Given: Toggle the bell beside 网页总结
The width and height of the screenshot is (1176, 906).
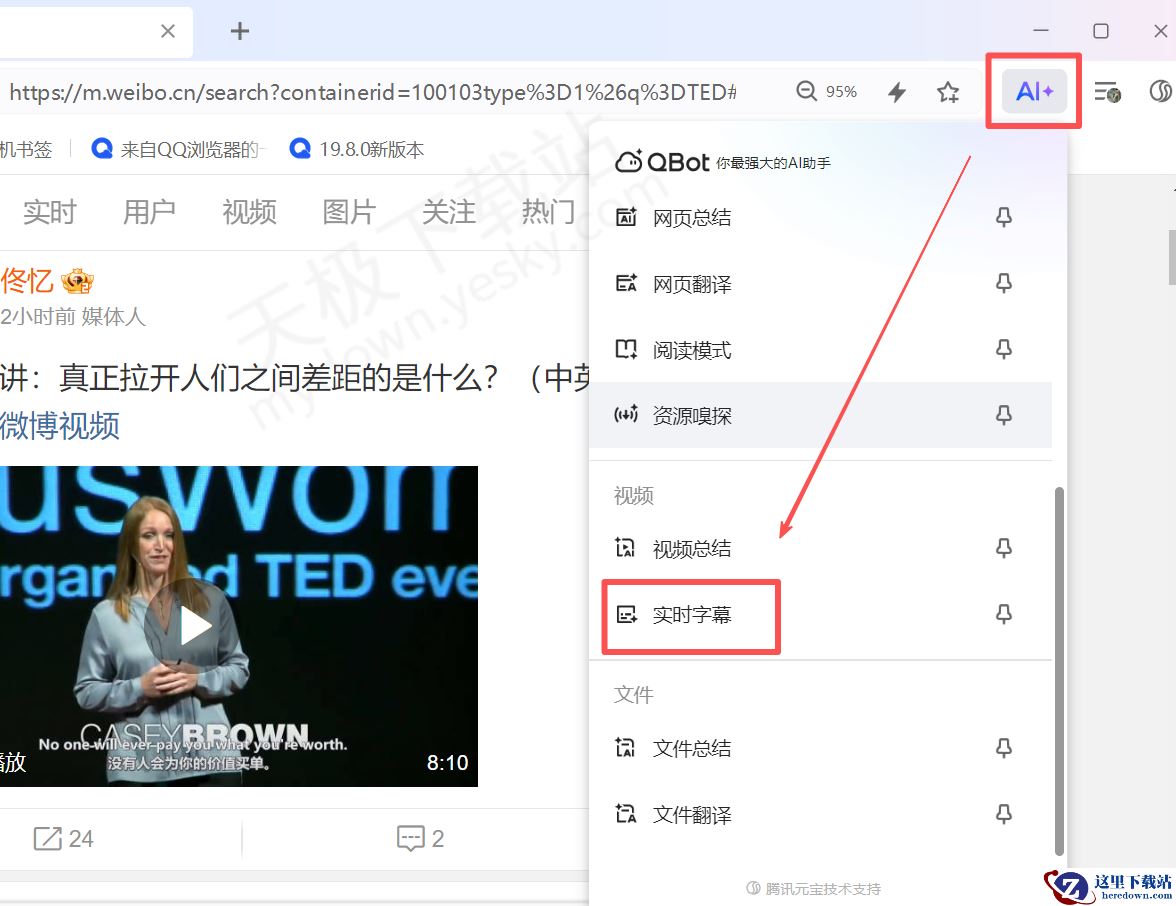Looking at the screenshot, I should (x=1003, y=217).
